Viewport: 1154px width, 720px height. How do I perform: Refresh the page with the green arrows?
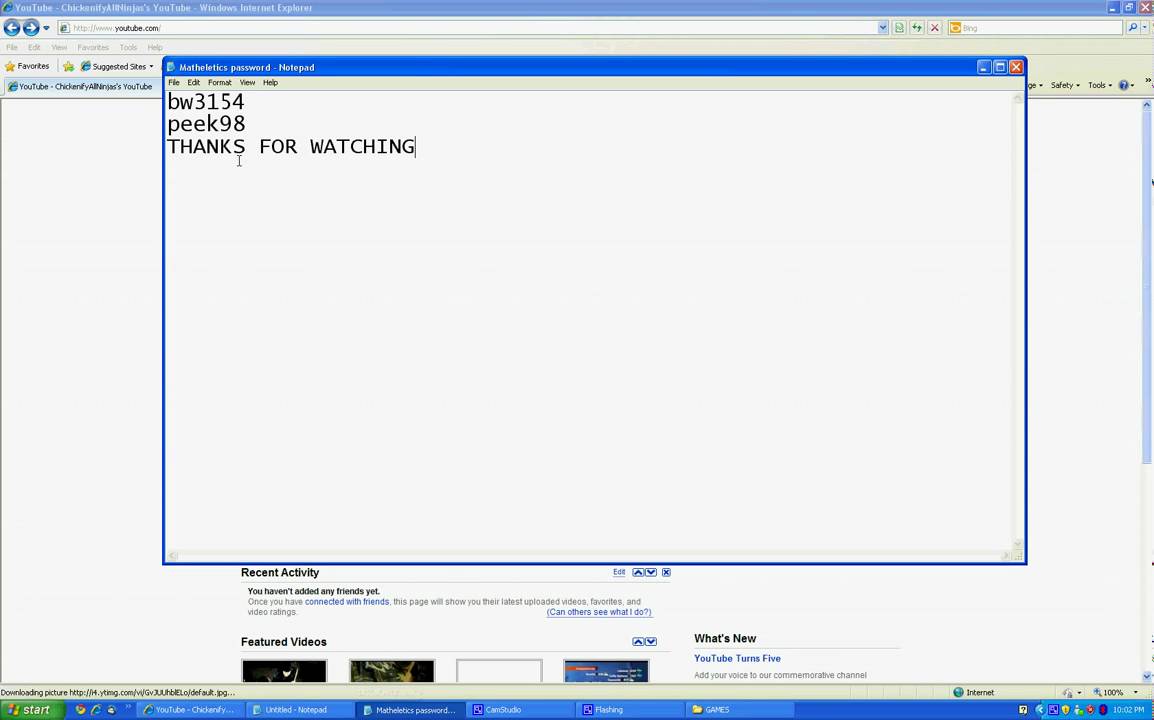point(917,28)
